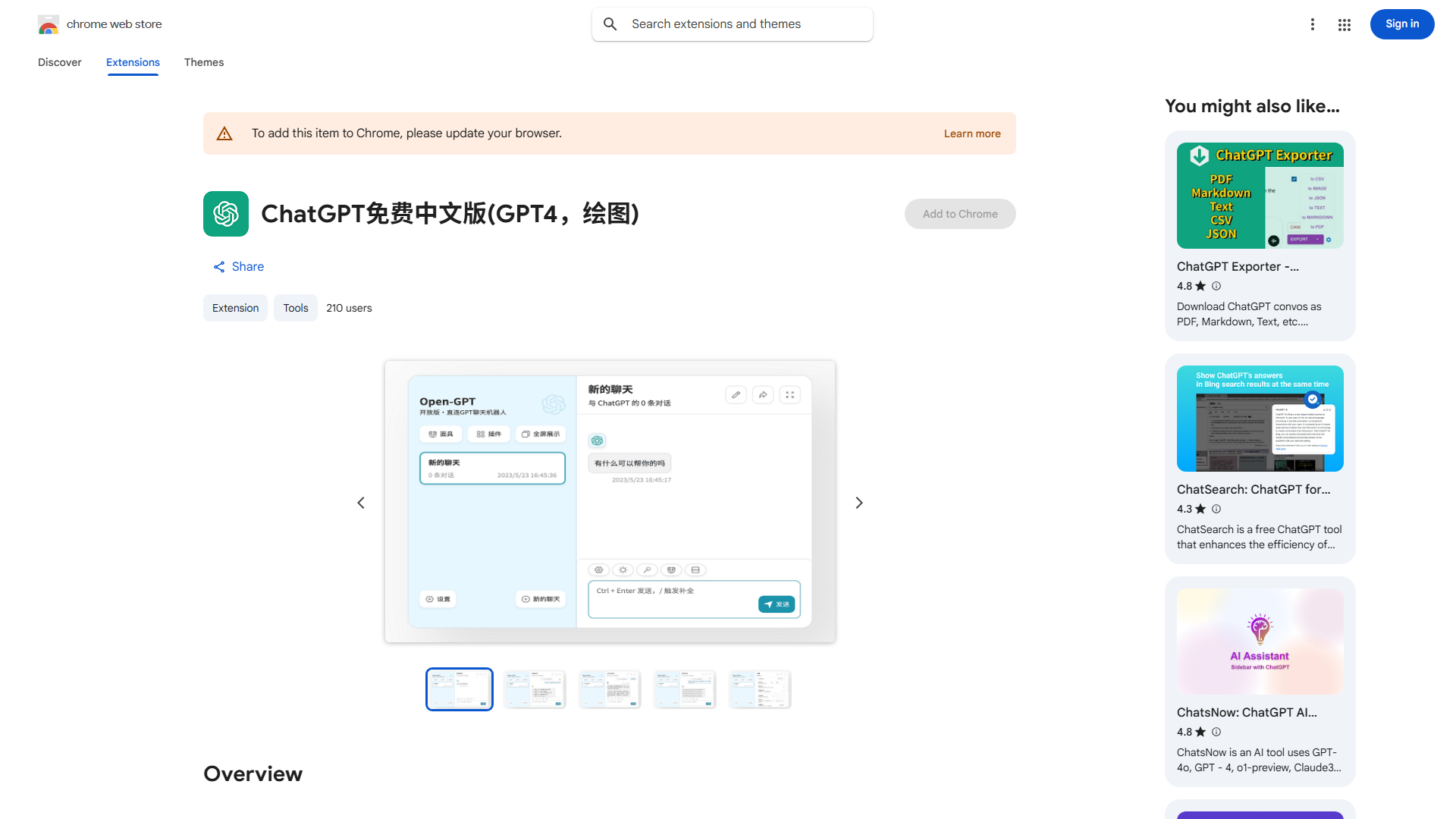Switch to the Themes tab
Image resolution: width=1456 pixels, height=819 pixels.
pos(203,62)
